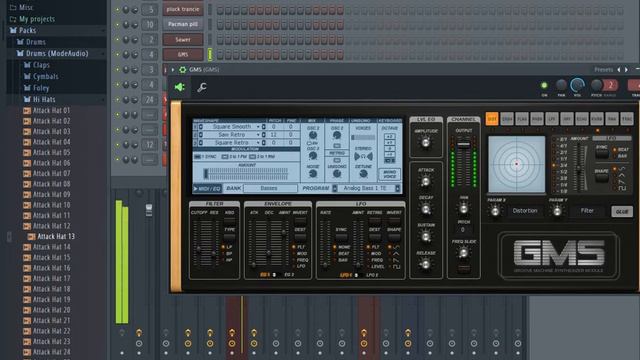Click the Release knob
The image size is (640, 360).
(426, 264)
